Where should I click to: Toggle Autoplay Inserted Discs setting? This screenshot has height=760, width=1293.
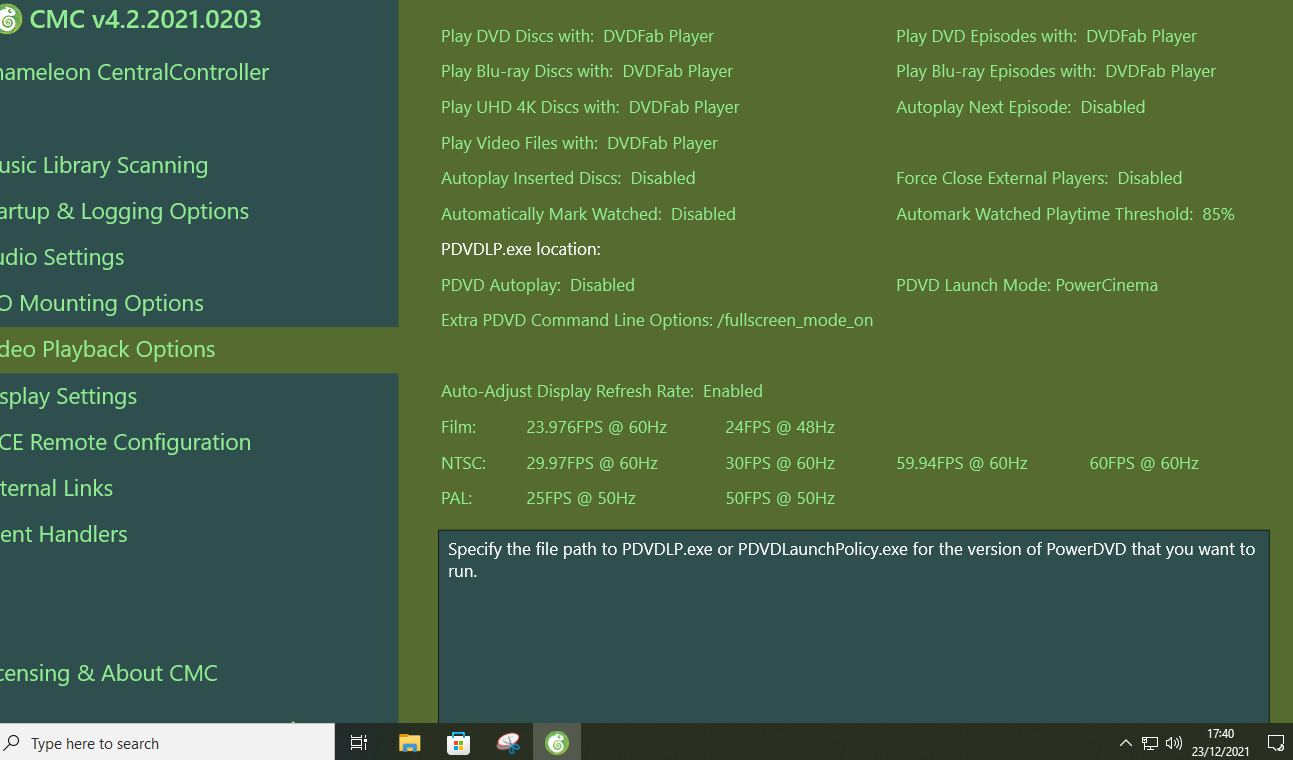(x=568, y=178)
